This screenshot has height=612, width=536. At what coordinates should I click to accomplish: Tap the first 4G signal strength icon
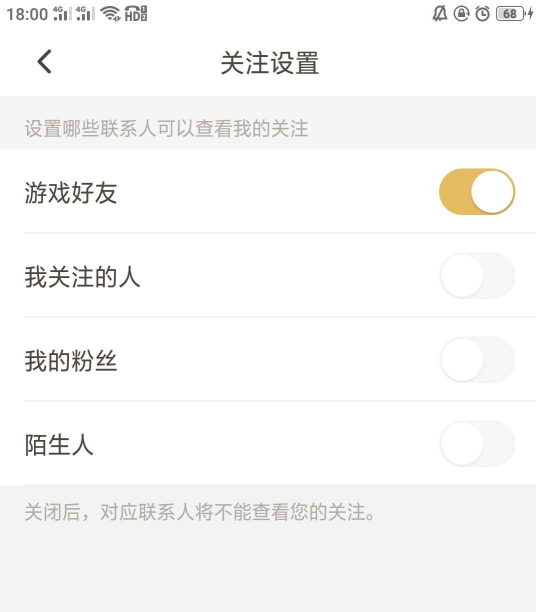tap(62, 14)
